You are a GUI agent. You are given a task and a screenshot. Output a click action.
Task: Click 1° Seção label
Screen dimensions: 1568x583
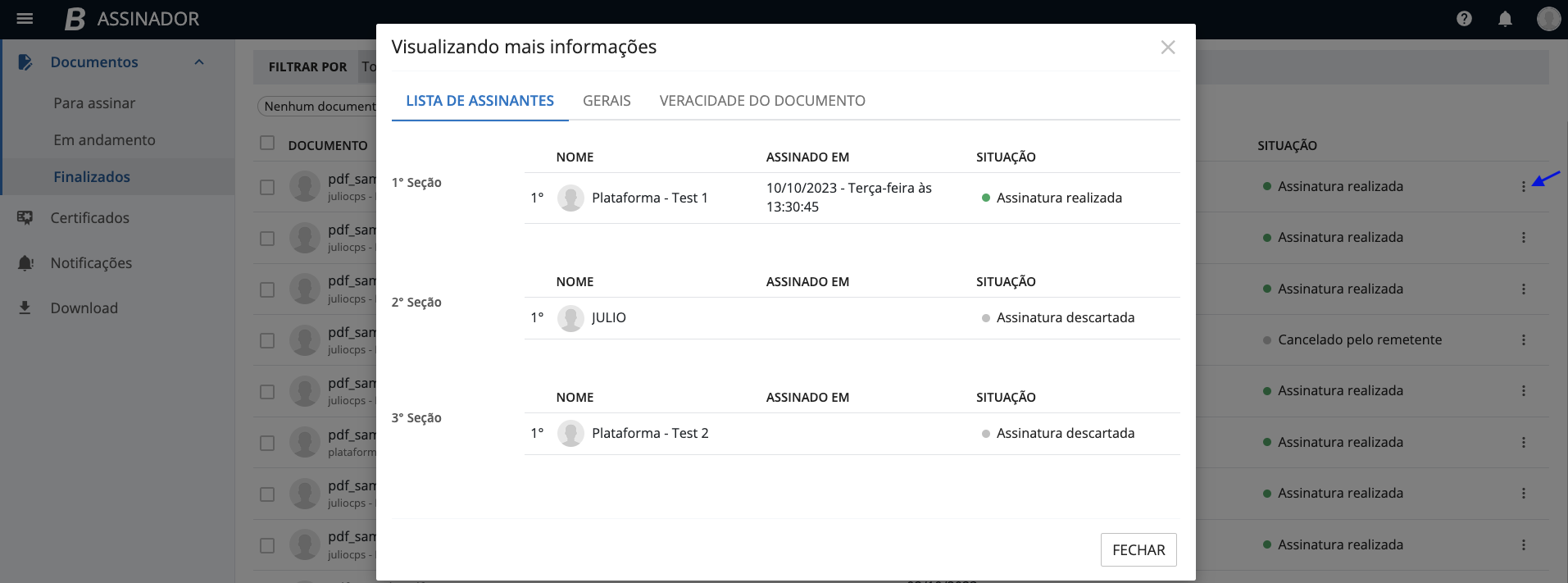(416, 183)
